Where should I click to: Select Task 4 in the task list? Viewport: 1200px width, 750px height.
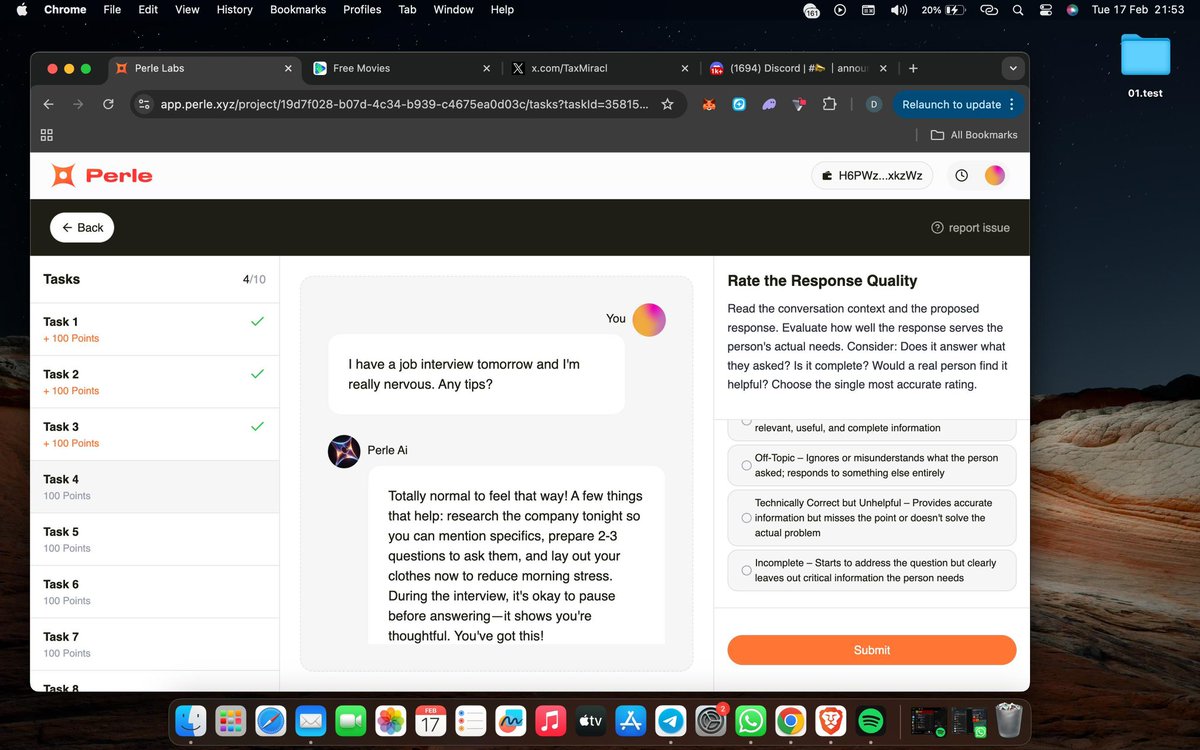(x=155, y=487)
